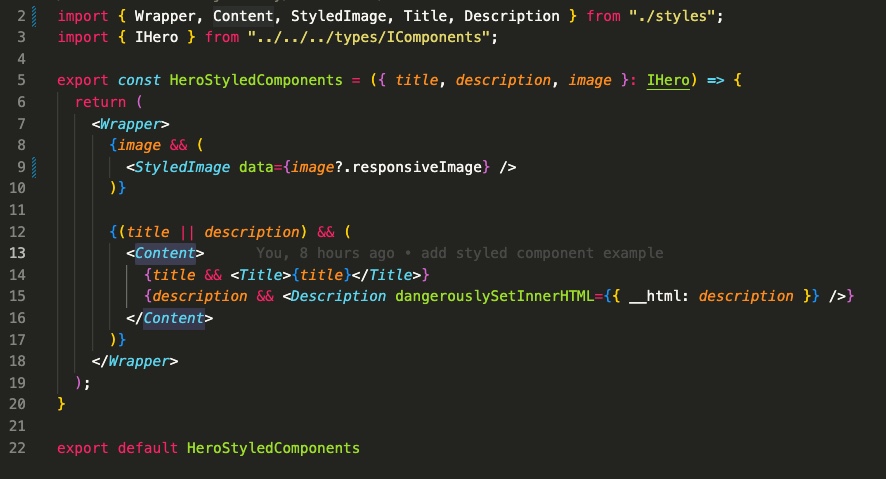Click the responsiveImage property on line 9
Screen dimensions: 886x479
pyautogui.click(x=416, y=167)
